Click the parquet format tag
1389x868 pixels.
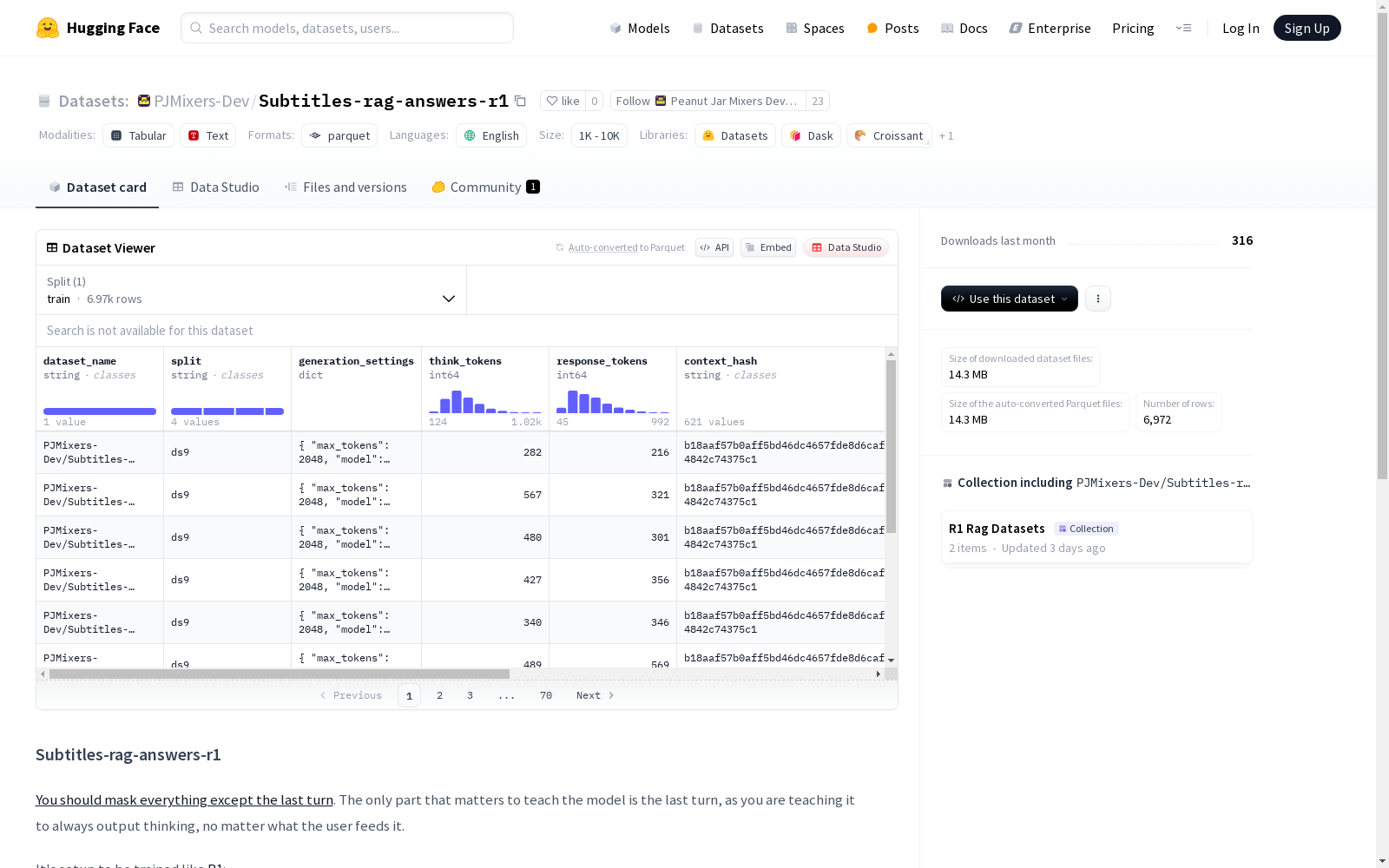pos(339,135)
